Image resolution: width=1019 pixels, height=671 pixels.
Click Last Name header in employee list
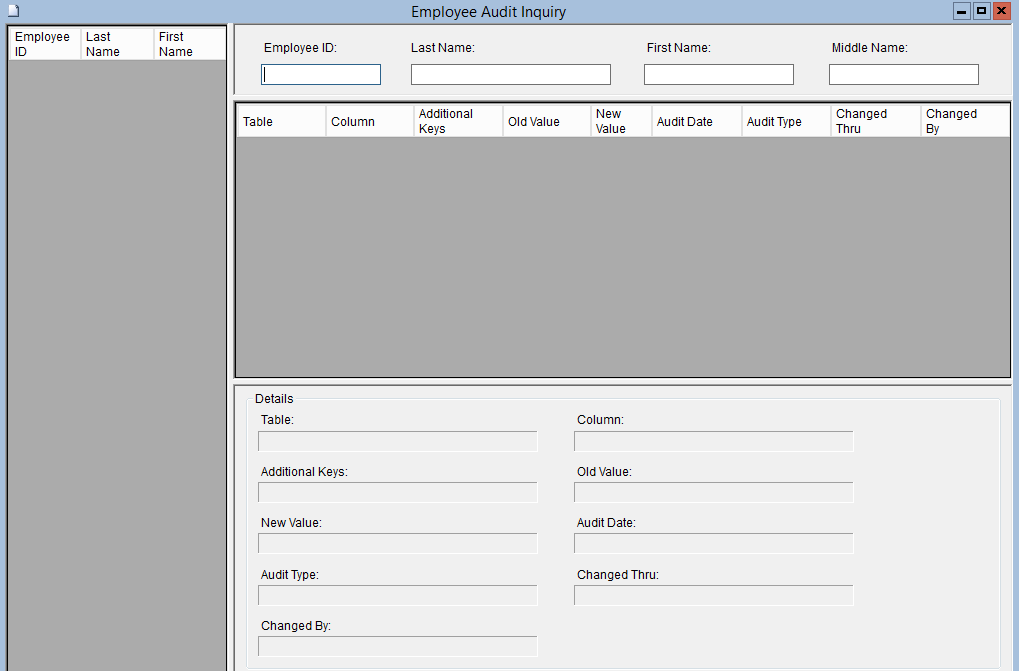(x=117, y=44)
